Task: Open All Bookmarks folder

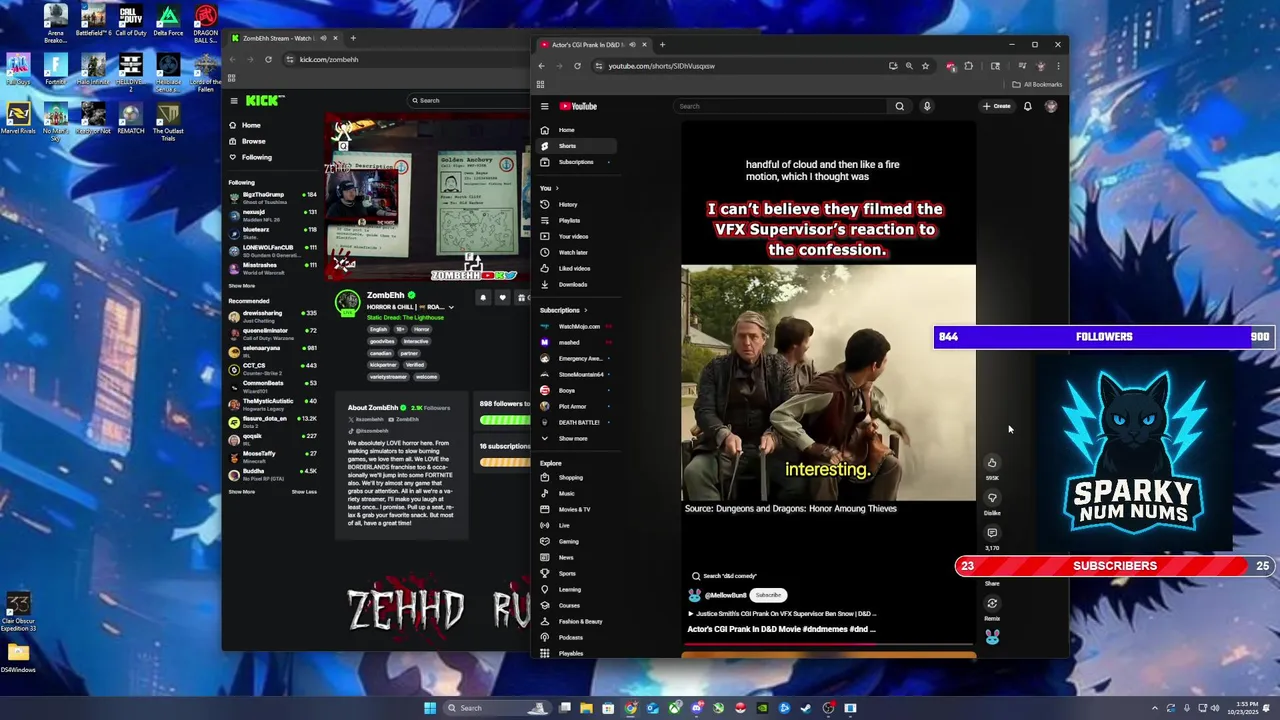Action: click(1037, 84)
